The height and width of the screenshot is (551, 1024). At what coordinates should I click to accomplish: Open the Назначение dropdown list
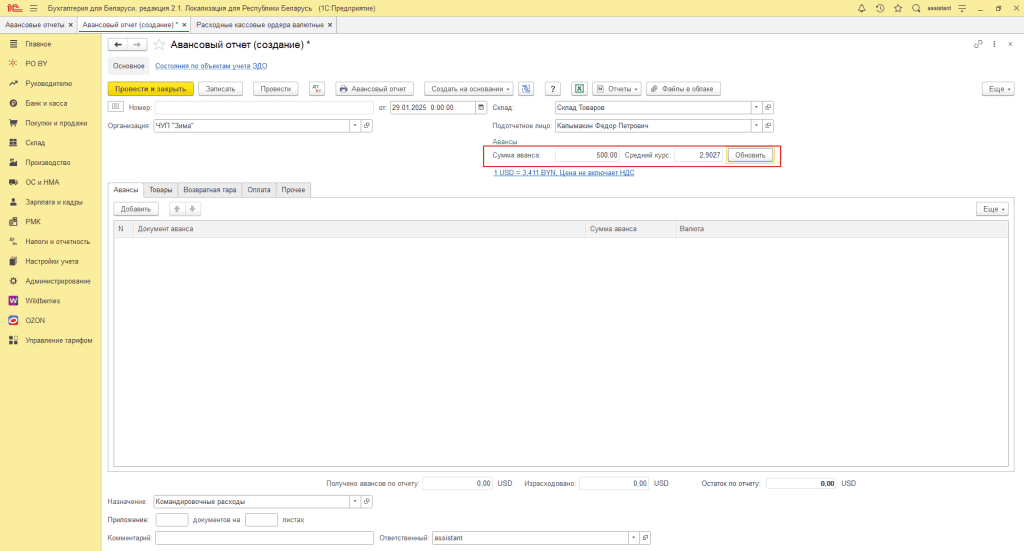tap(355, 501)
